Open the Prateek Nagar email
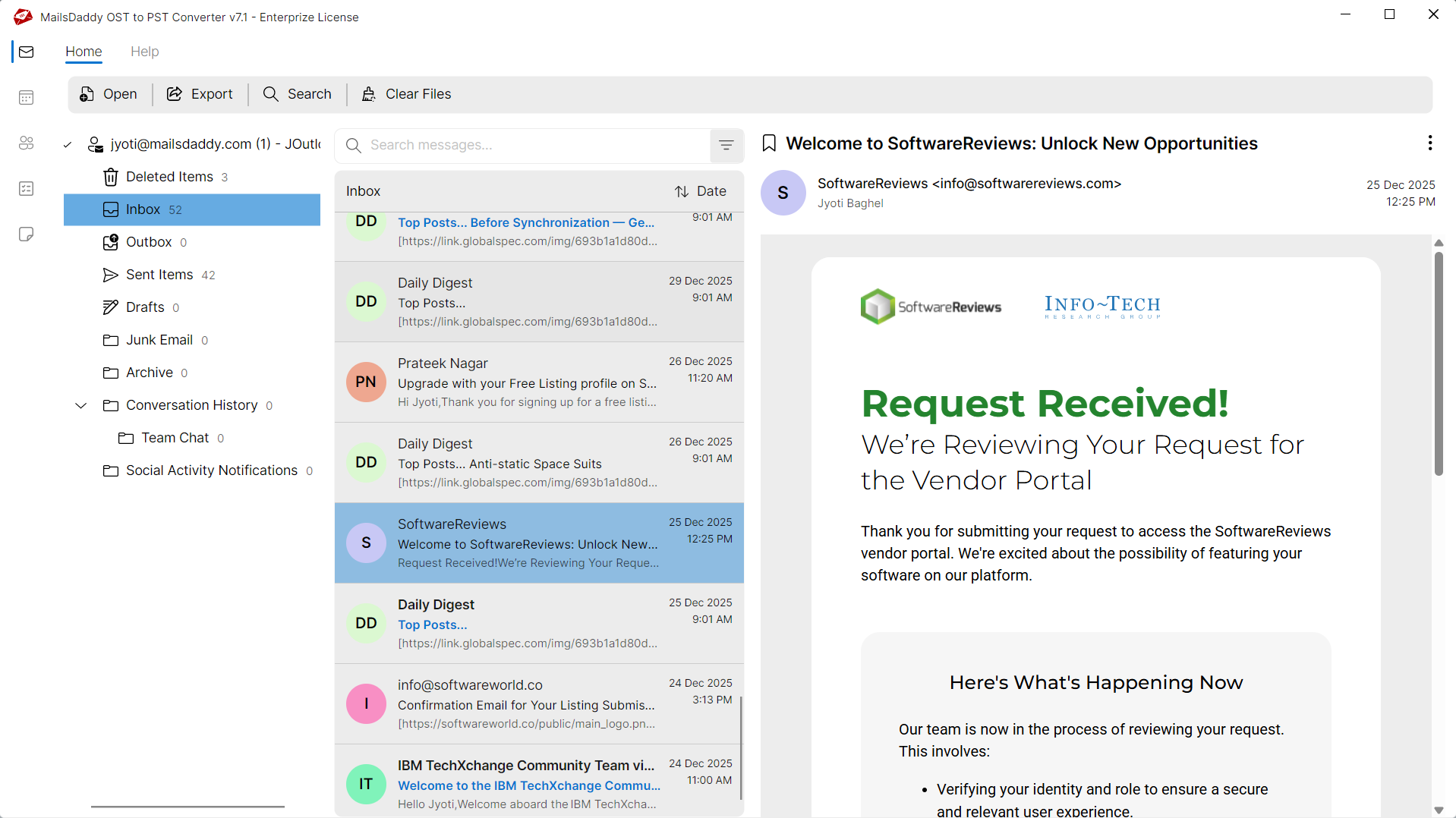 pyautogui.click(x=539, y=382)
